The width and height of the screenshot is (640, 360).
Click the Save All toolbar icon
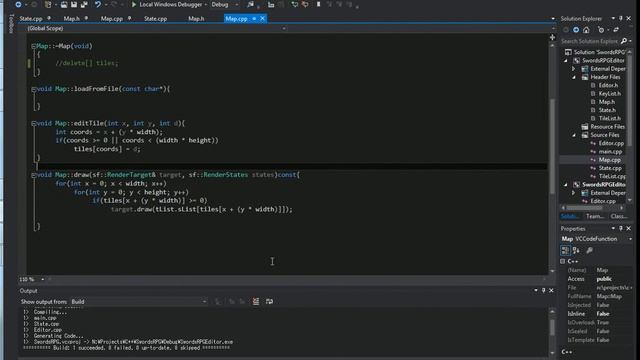[84, 4]
